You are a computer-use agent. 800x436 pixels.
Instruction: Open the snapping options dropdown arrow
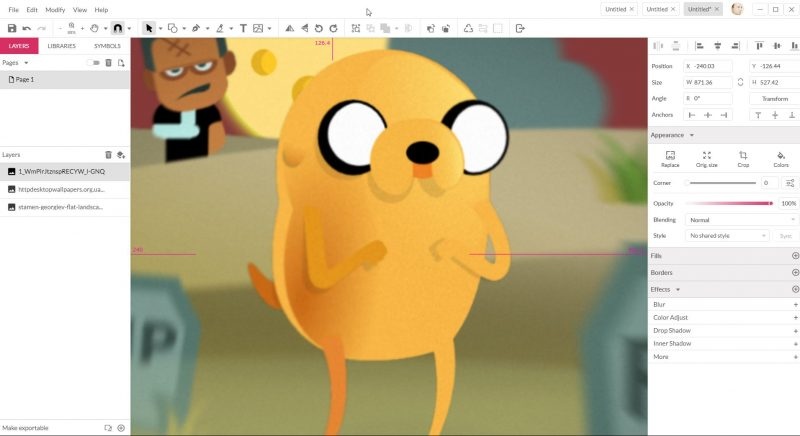tap(129, 29)
